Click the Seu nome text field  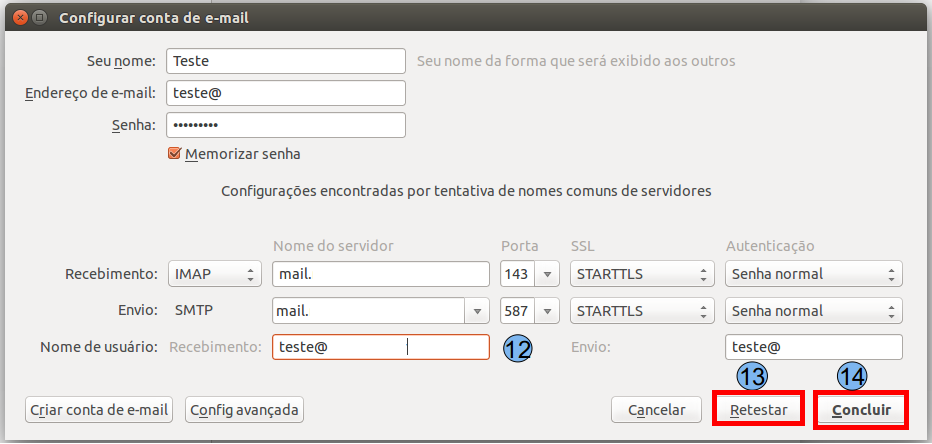[x=285, y=61]
